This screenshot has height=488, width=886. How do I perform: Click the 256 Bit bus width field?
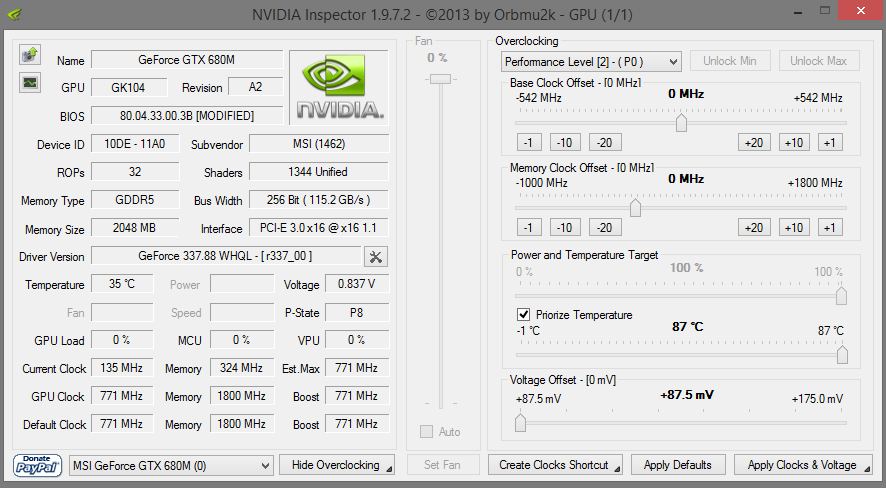click(x=319, y=200)
